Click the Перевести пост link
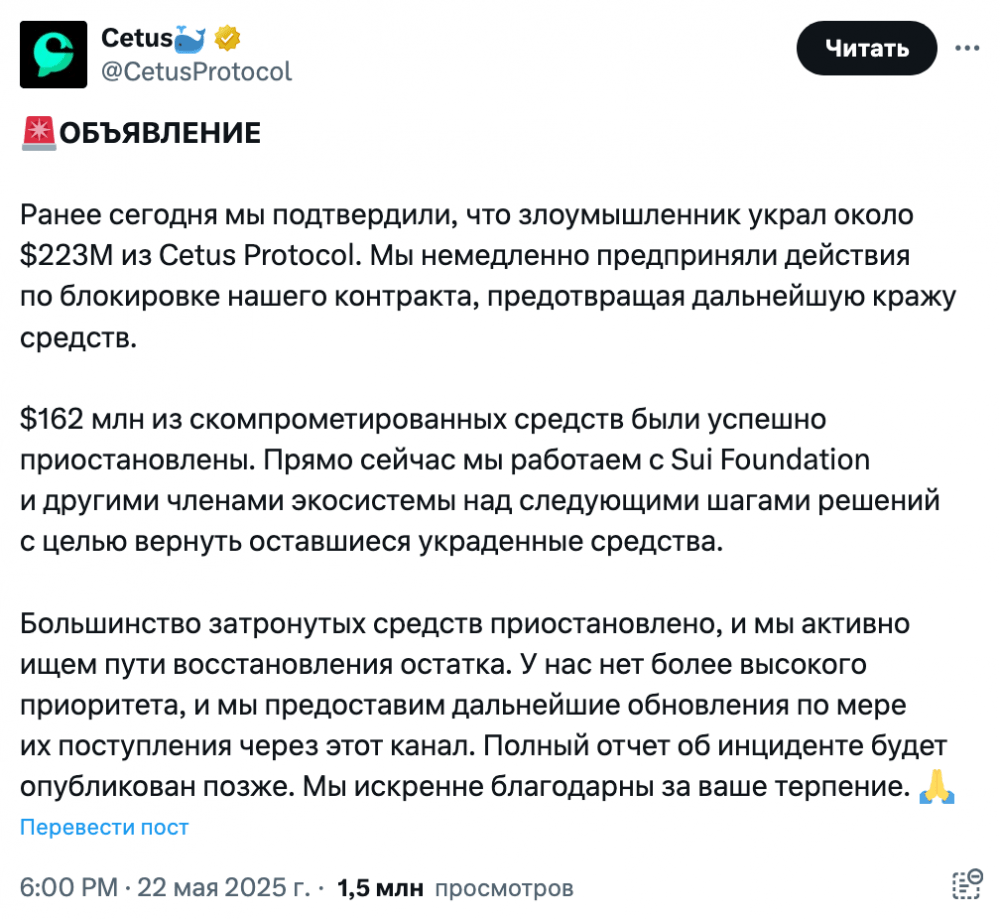1000x920 pixels. (x=105, y=827)
